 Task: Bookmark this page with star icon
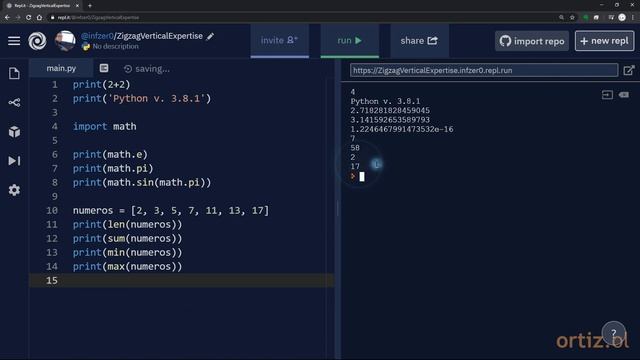click(572, 18)
